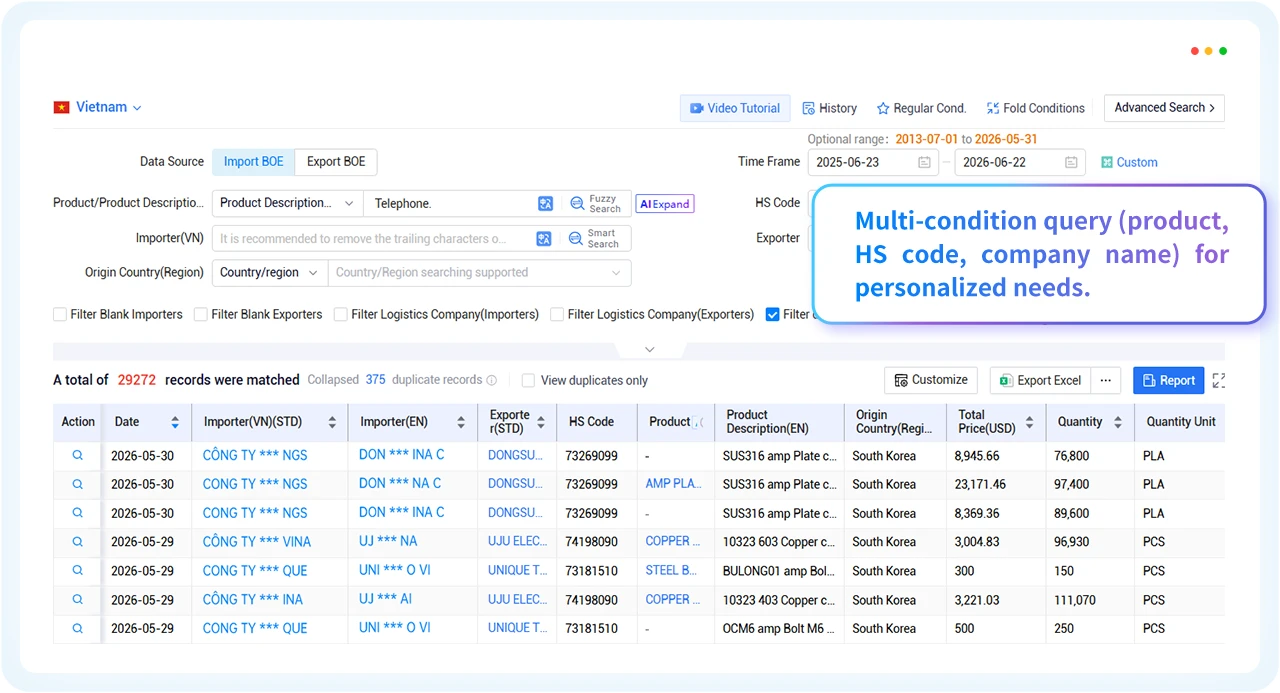Select the Import BOE tab
1280x693 pixels.
pos(254,161)
